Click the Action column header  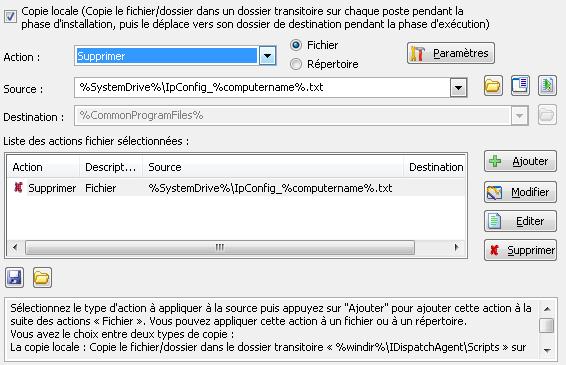point(43,167)
